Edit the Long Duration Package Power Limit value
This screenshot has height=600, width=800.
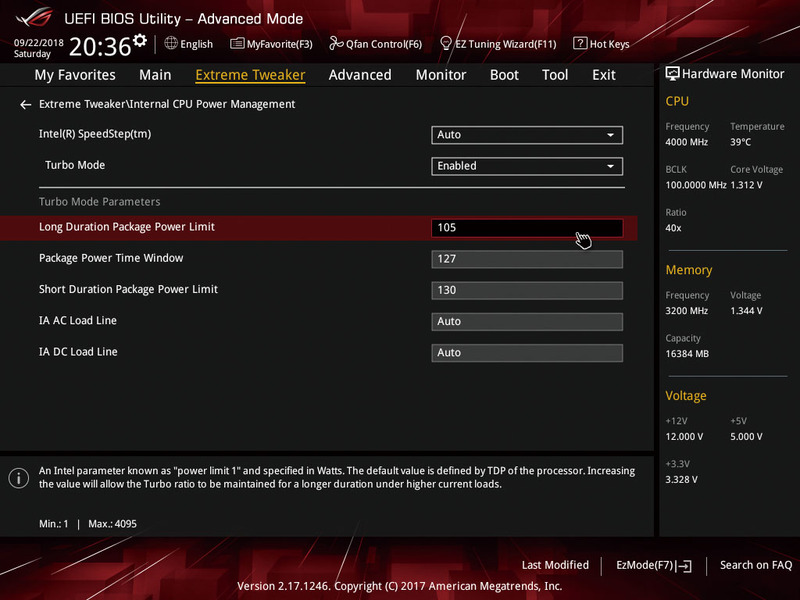(x=526, y=227)
